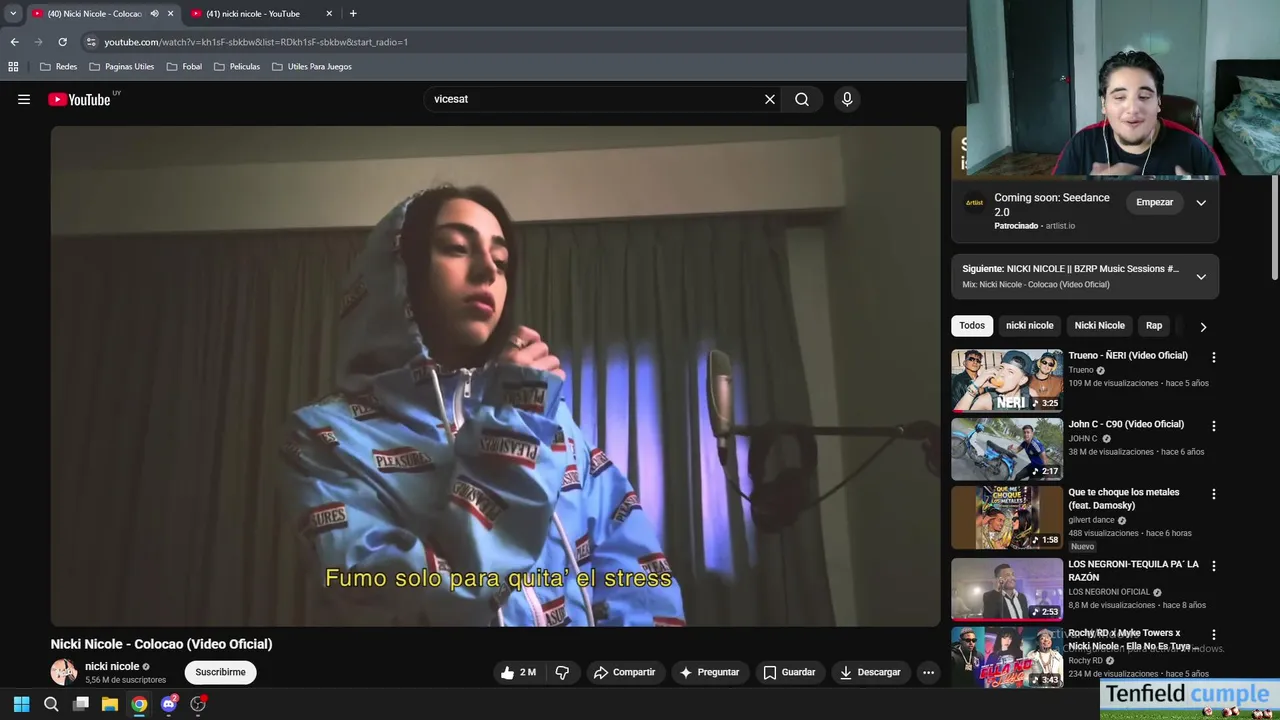View site information icon in address bar
This screenshot has height=720, width=1280.
coord(91,42)
